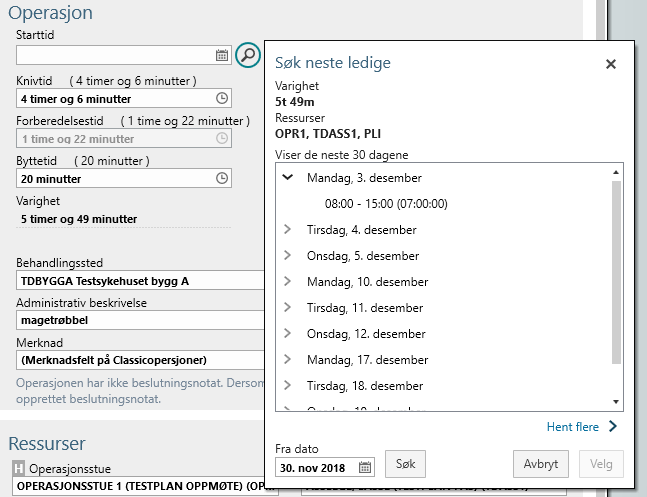Select the 08:00 - 15:00 time slot

point(386,203)
